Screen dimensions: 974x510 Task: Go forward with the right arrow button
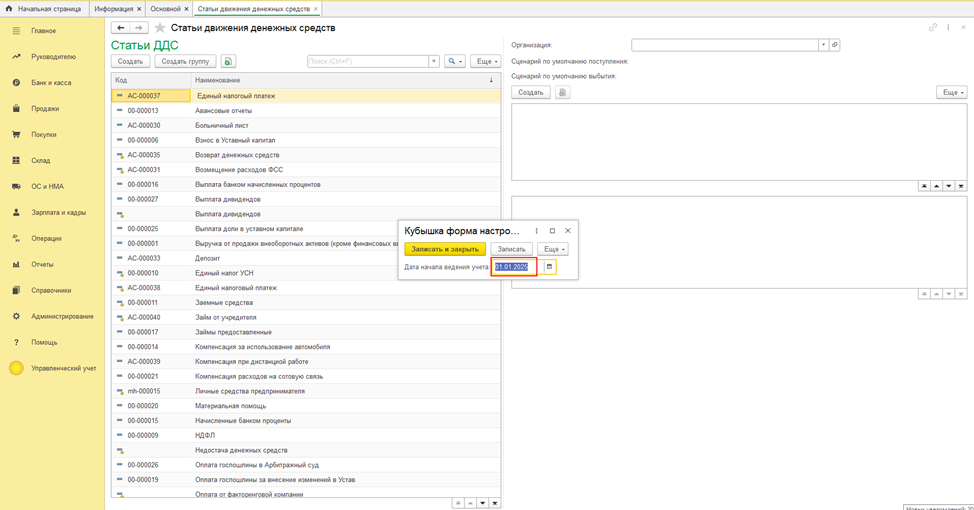(x=139, y=28)
